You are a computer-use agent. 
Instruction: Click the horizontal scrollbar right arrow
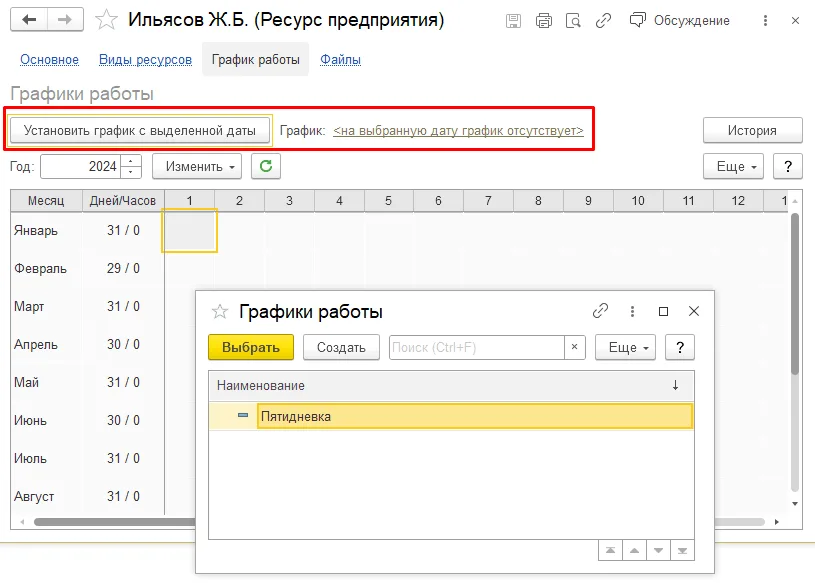point(777,522)
